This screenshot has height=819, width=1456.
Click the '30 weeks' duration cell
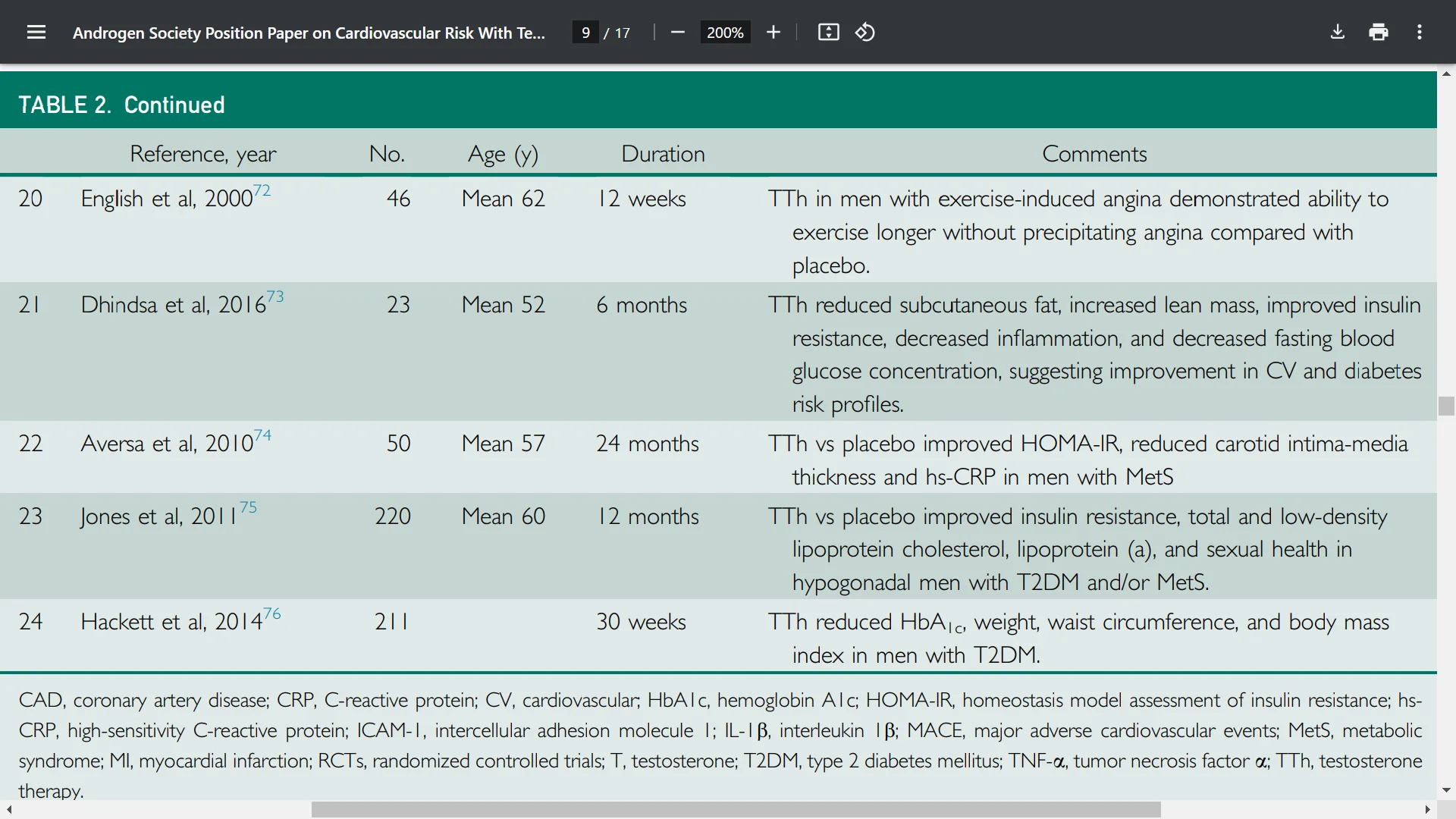pyautogui.click(x=641, y=622)
